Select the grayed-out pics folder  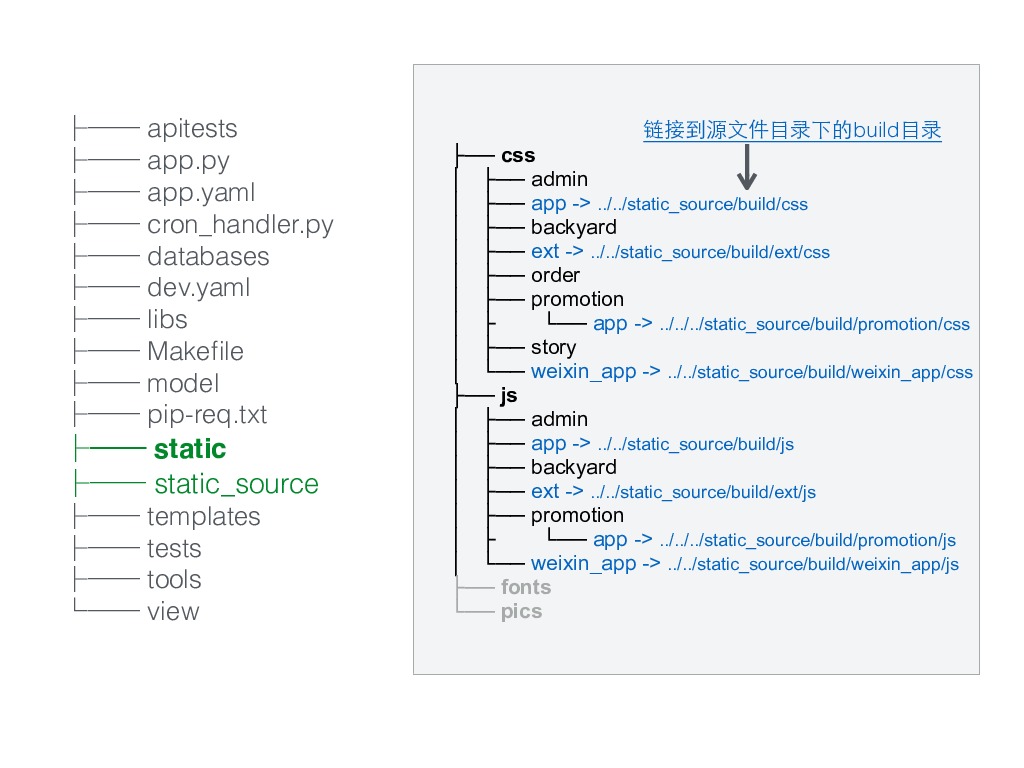[x=521, y=612]
